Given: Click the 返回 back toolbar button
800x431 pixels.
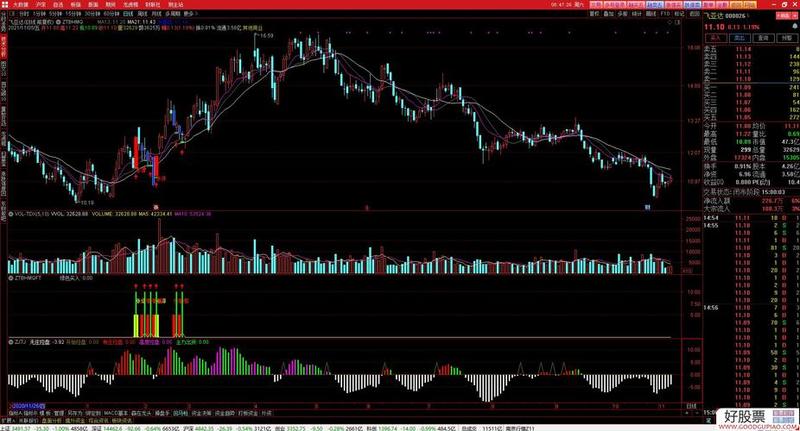Looking at the screenshot, I should coord(694,14).
